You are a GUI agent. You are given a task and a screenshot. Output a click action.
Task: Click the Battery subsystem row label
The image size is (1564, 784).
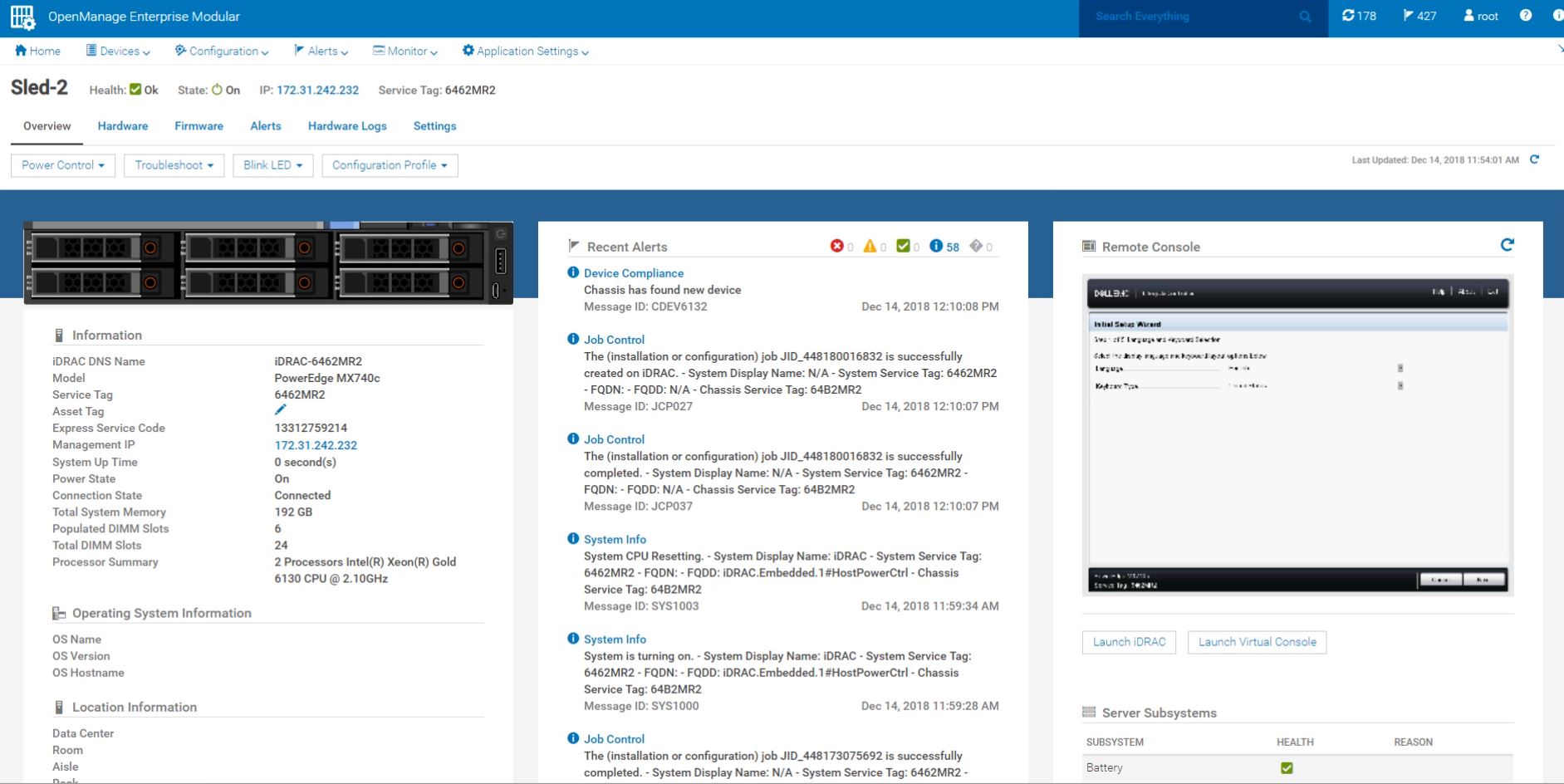click(1104, 767)
